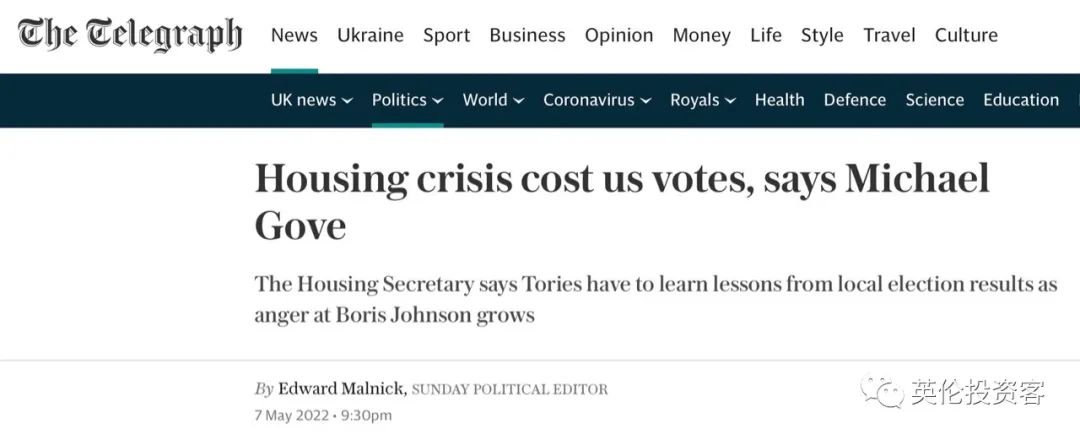
Task: Navigate to the Money section
Action: pos(701,36)
